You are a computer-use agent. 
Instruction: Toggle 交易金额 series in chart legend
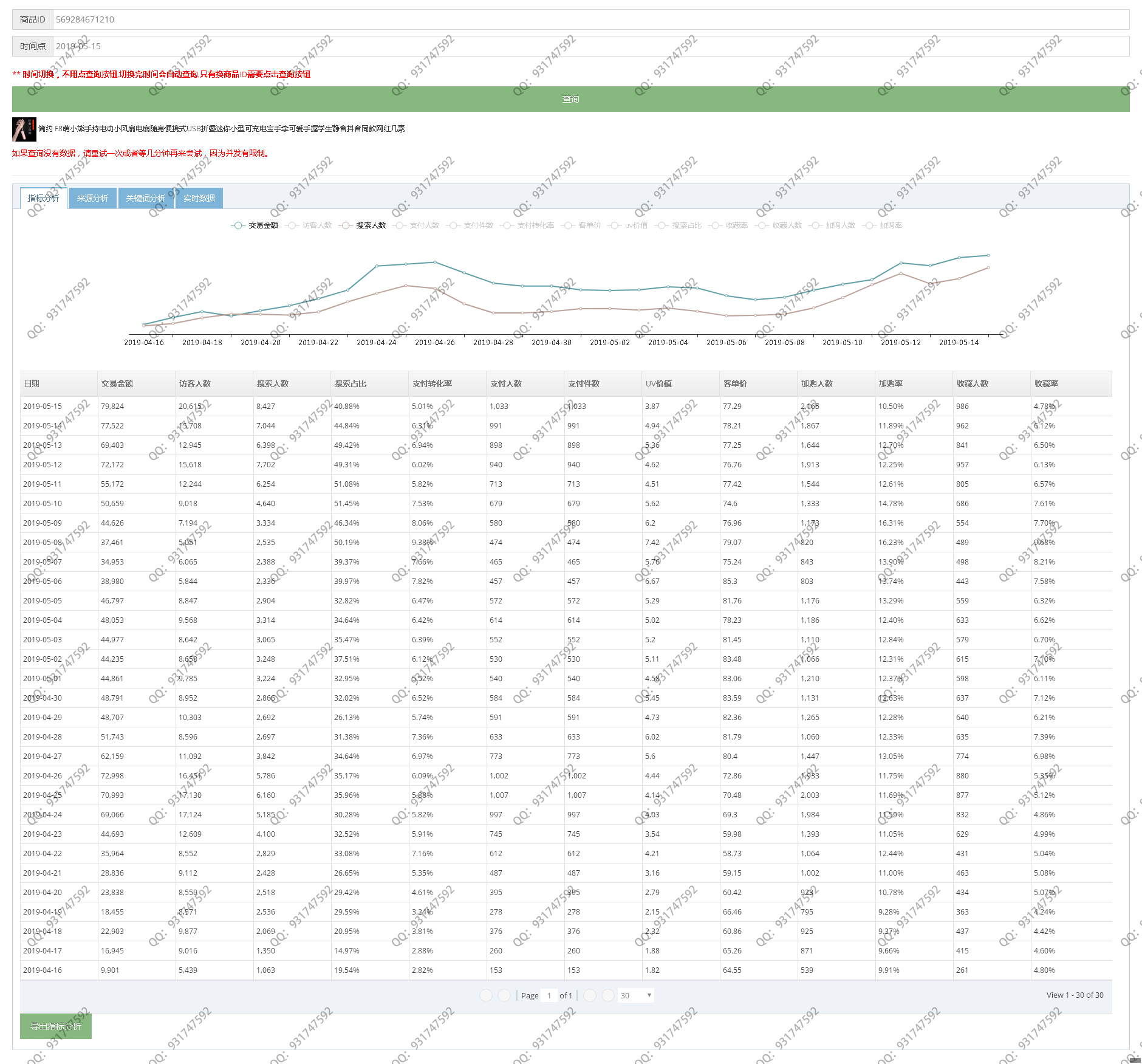pyautogui.click(x=255, y=225)
